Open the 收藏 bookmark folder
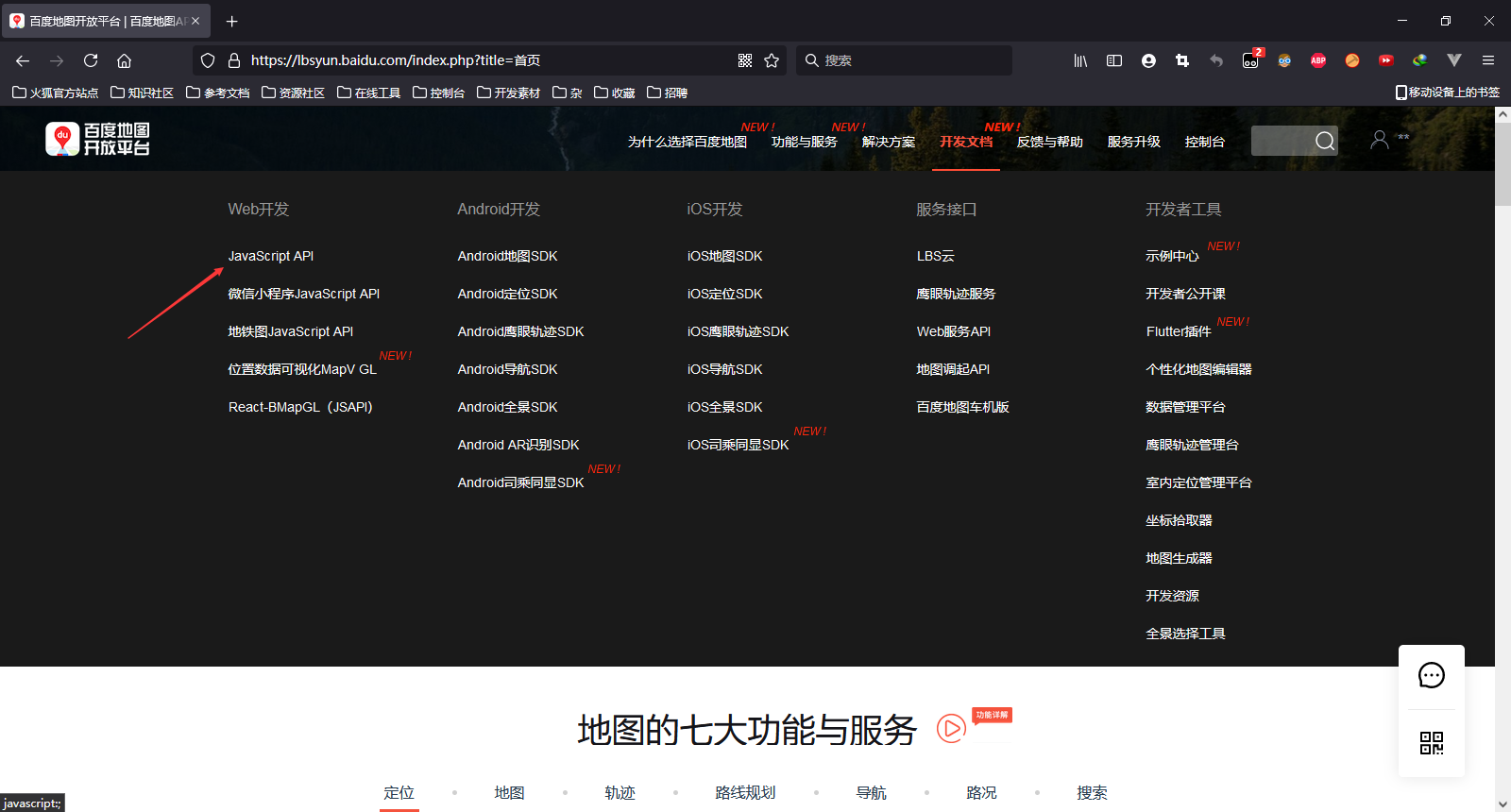The width and height of the screenshot is (1511, 812). [615, 93]
